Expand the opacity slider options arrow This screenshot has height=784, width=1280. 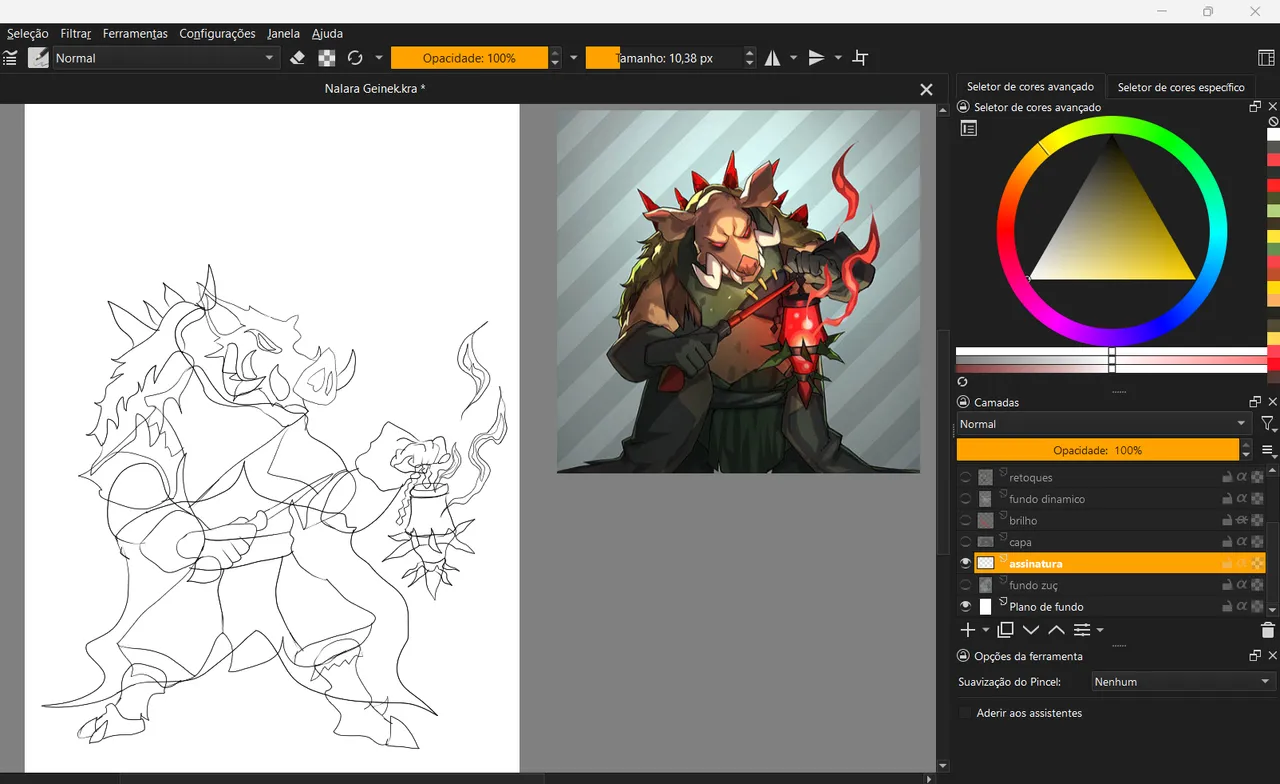pos(574,58)
